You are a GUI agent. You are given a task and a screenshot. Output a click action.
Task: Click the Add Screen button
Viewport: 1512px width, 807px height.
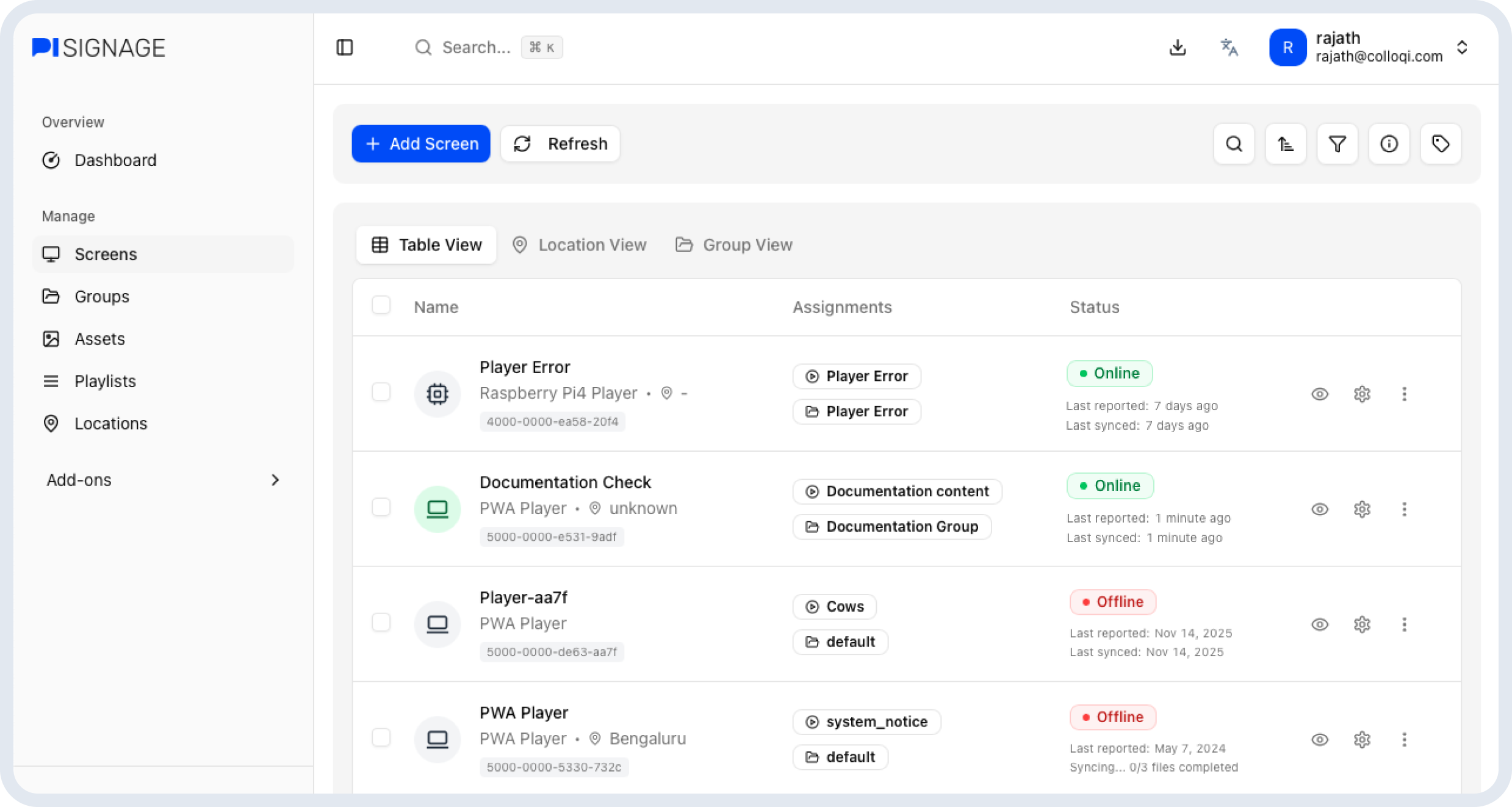click(421, 144)
